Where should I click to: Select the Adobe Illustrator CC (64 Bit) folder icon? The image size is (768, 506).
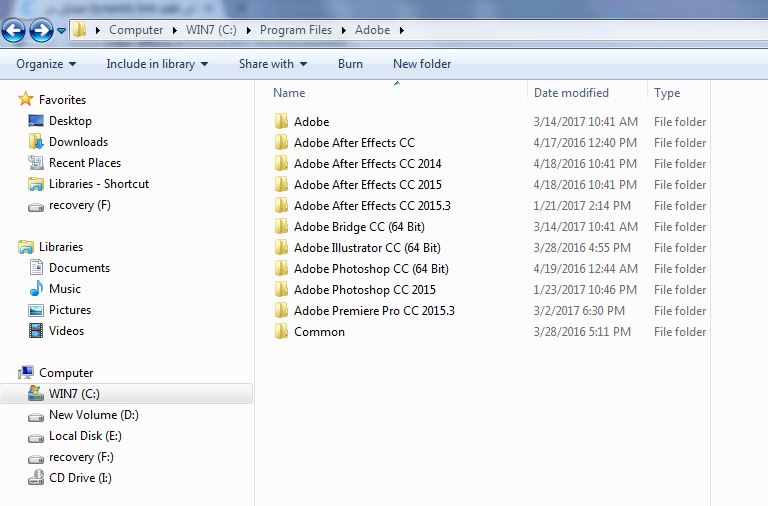click(281, 247)
